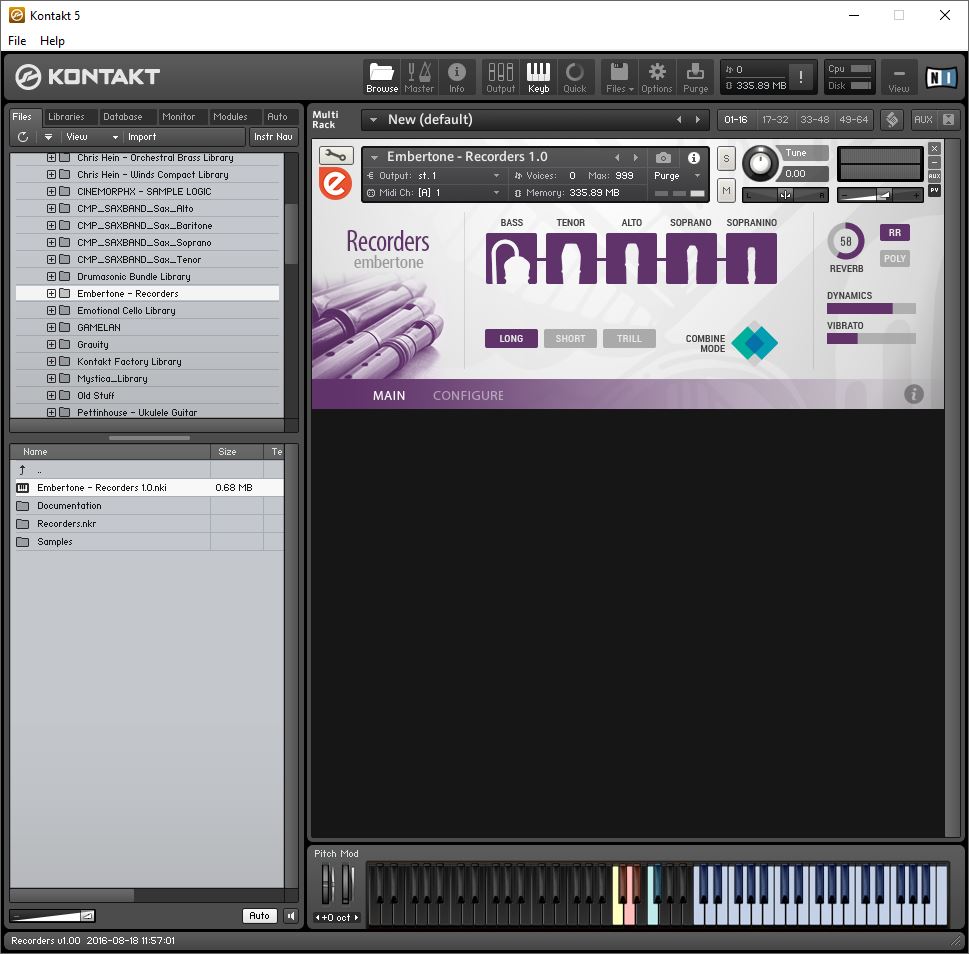The image size is (969, 954).
Task: Click the REVERB dial
Action: point(845,242)
